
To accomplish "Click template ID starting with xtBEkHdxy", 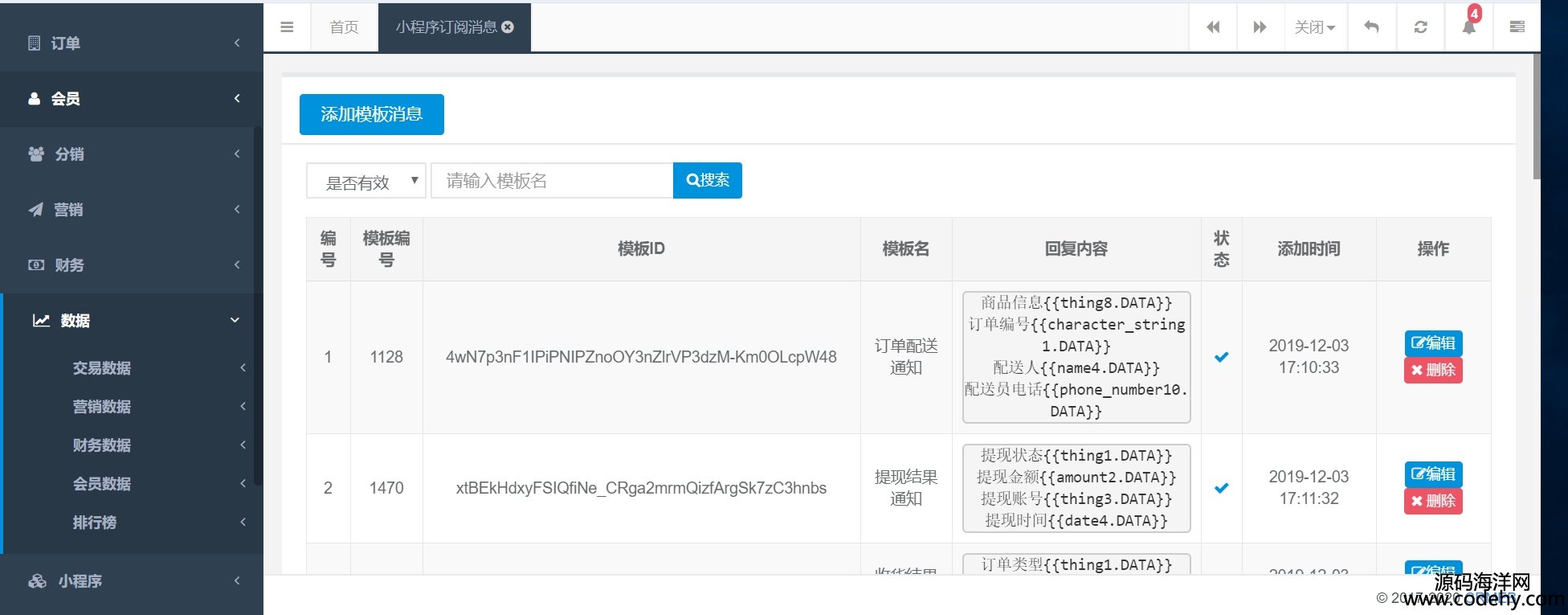I will click(x=641, y=488).
